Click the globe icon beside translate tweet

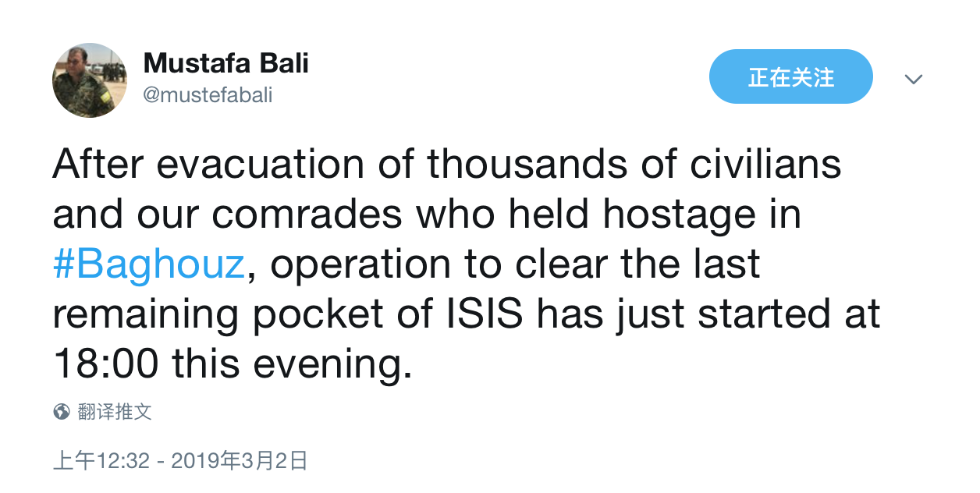(x=61, y=411)
